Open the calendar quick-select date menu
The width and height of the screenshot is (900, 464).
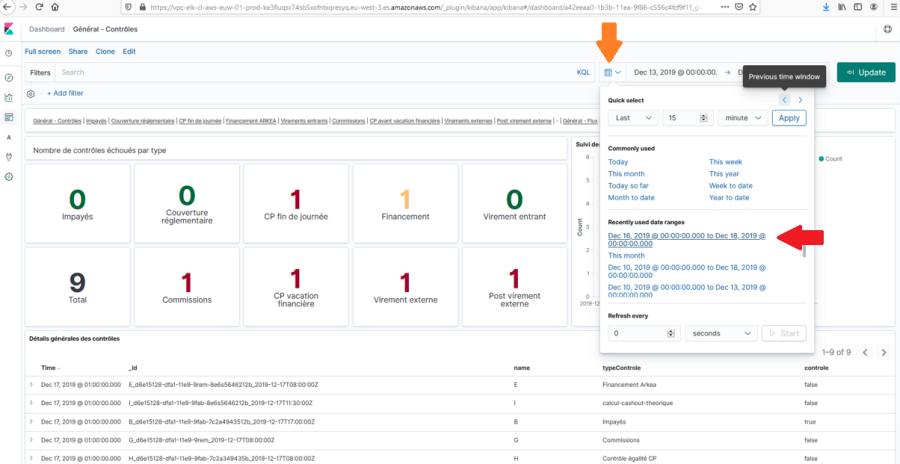tap(613, 72)
